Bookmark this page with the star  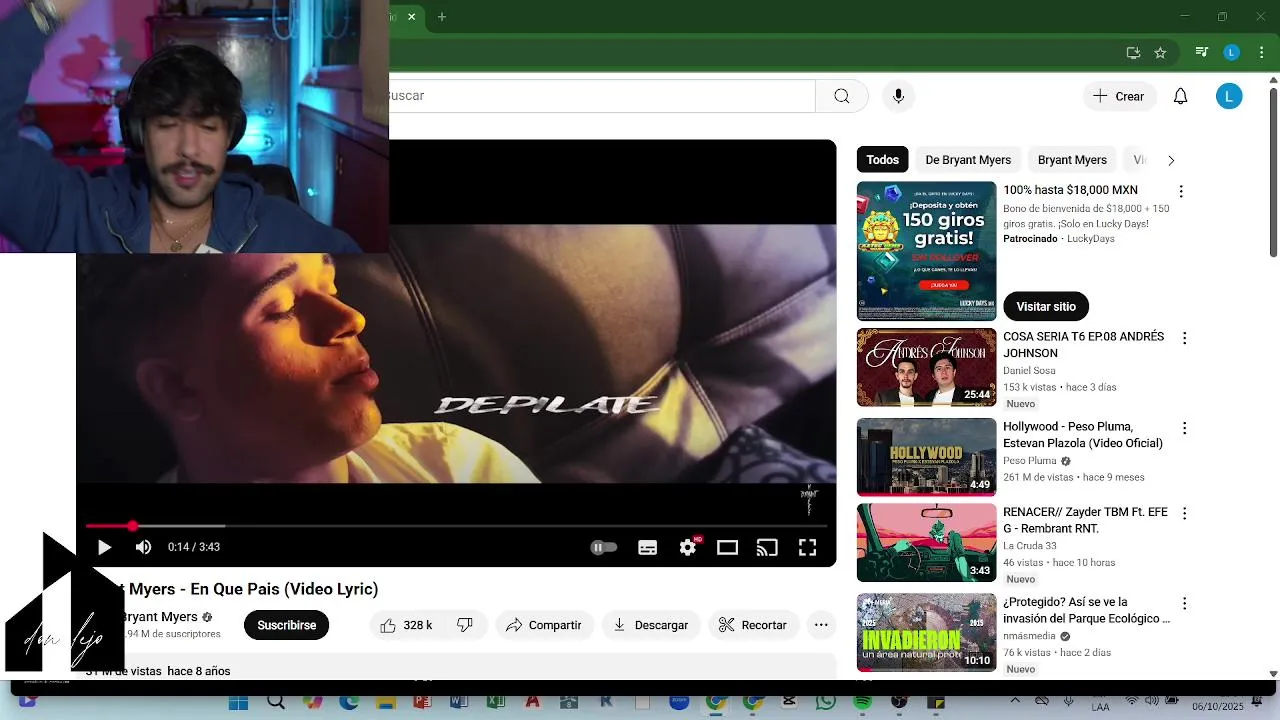(x=1160, y=53)
